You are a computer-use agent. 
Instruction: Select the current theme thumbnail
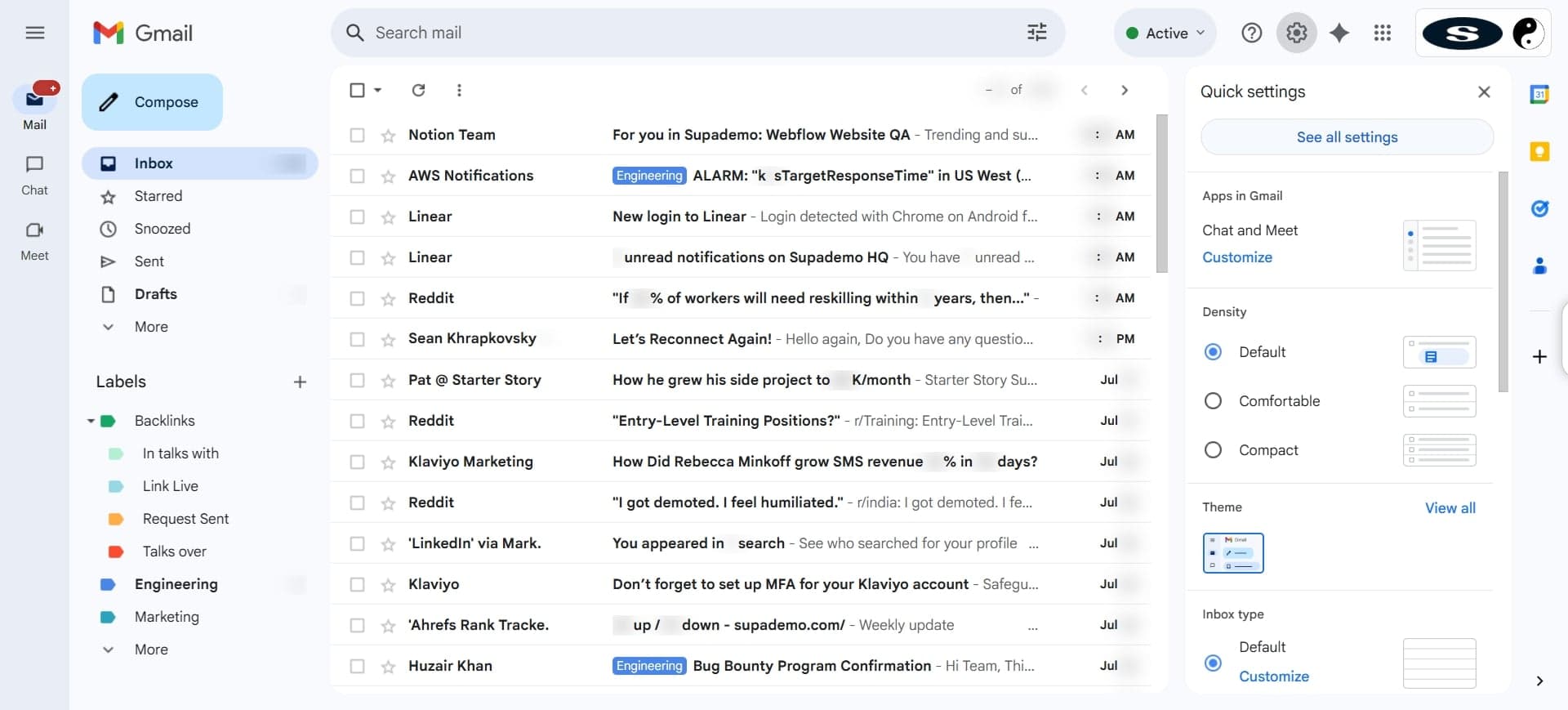click(x=1232, y=553)
